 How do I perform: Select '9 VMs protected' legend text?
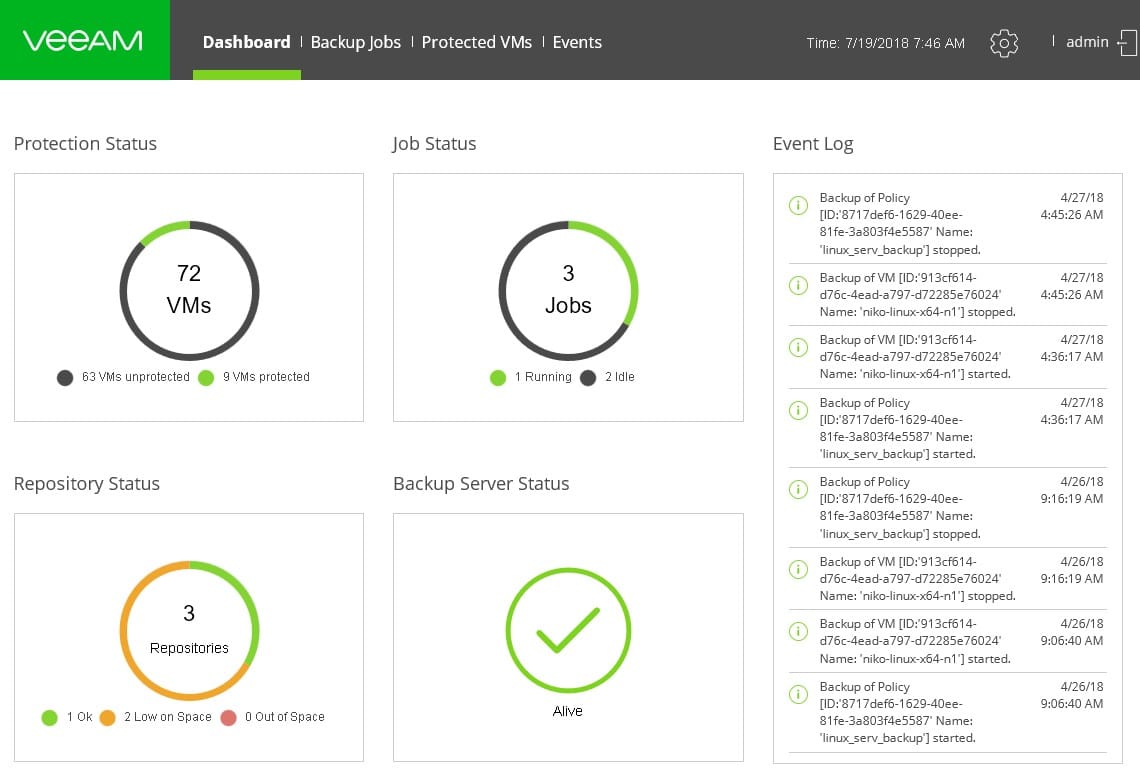(266, 377)
